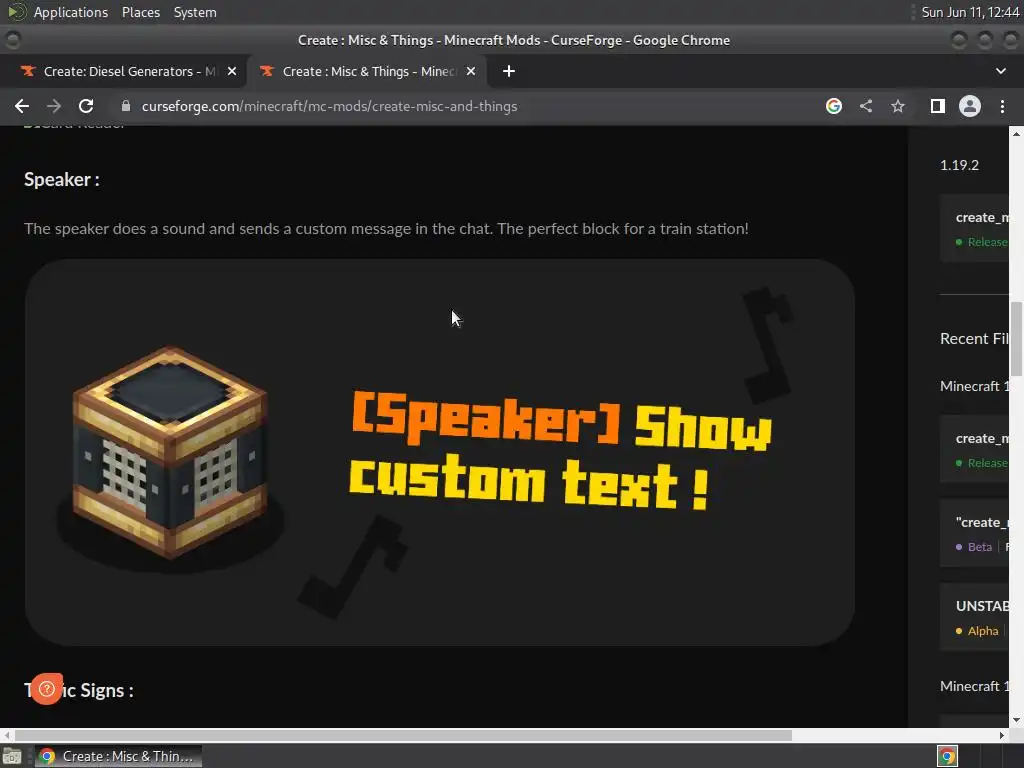Image resolution: width=1024 pixels, height=768 pixels.
Task: Open the Applications menu
Action: [x=71, y=12]
